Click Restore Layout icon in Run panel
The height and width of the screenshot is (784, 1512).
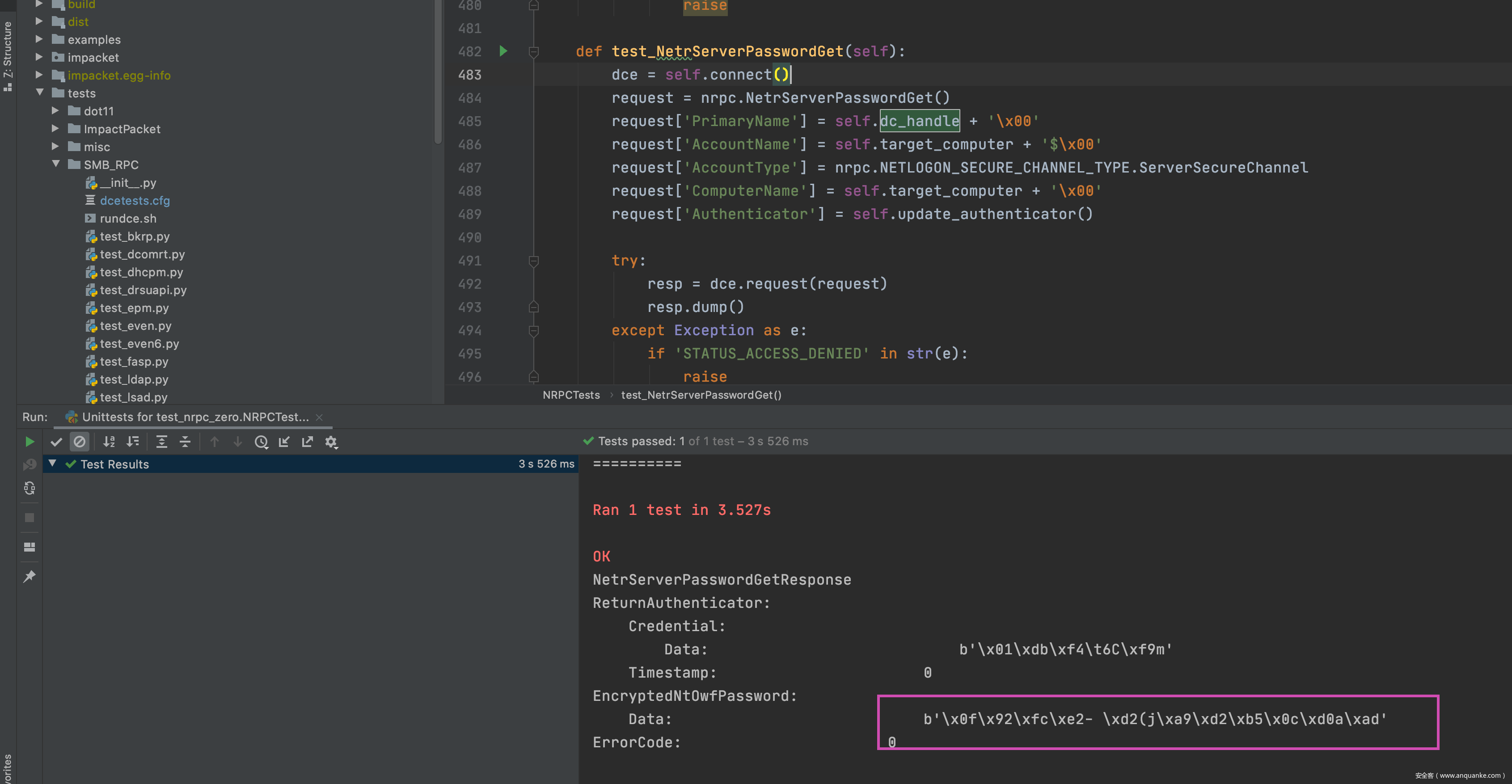pyautogui.click(x=30, y=547)
